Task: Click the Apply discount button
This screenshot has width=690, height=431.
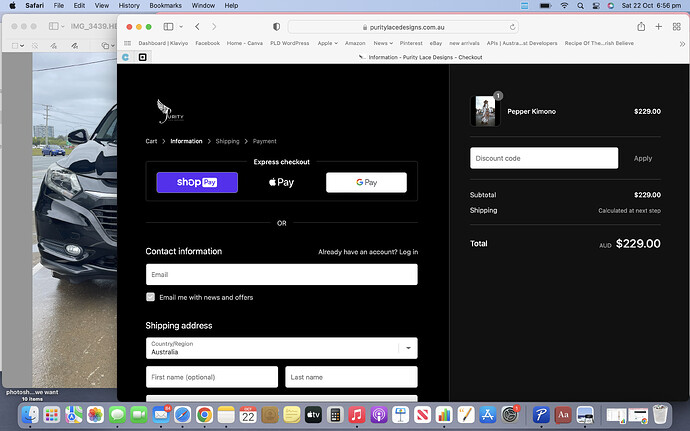Action: coord(643,158)
